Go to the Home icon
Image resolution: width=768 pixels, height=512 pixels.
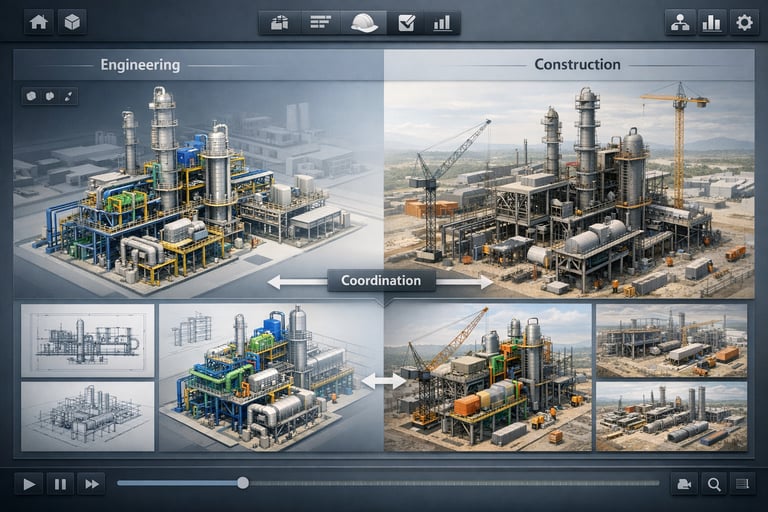click(x=39, y=22)
